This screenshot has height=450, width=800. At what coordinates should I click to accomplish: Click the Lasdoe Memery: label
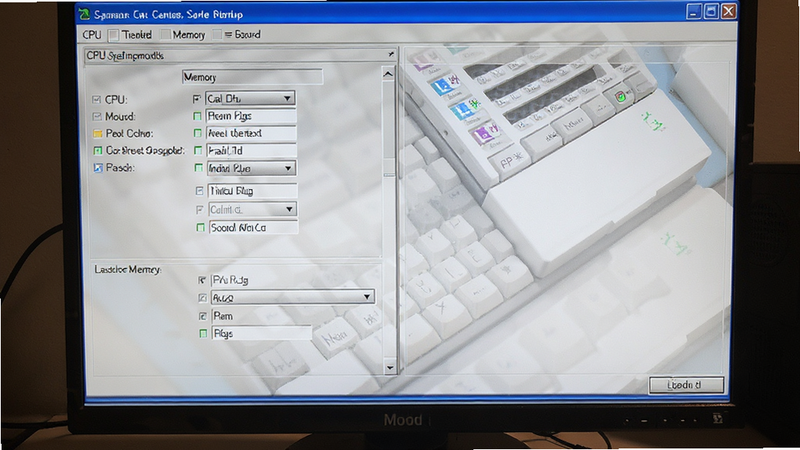click(x=128, y=269)
